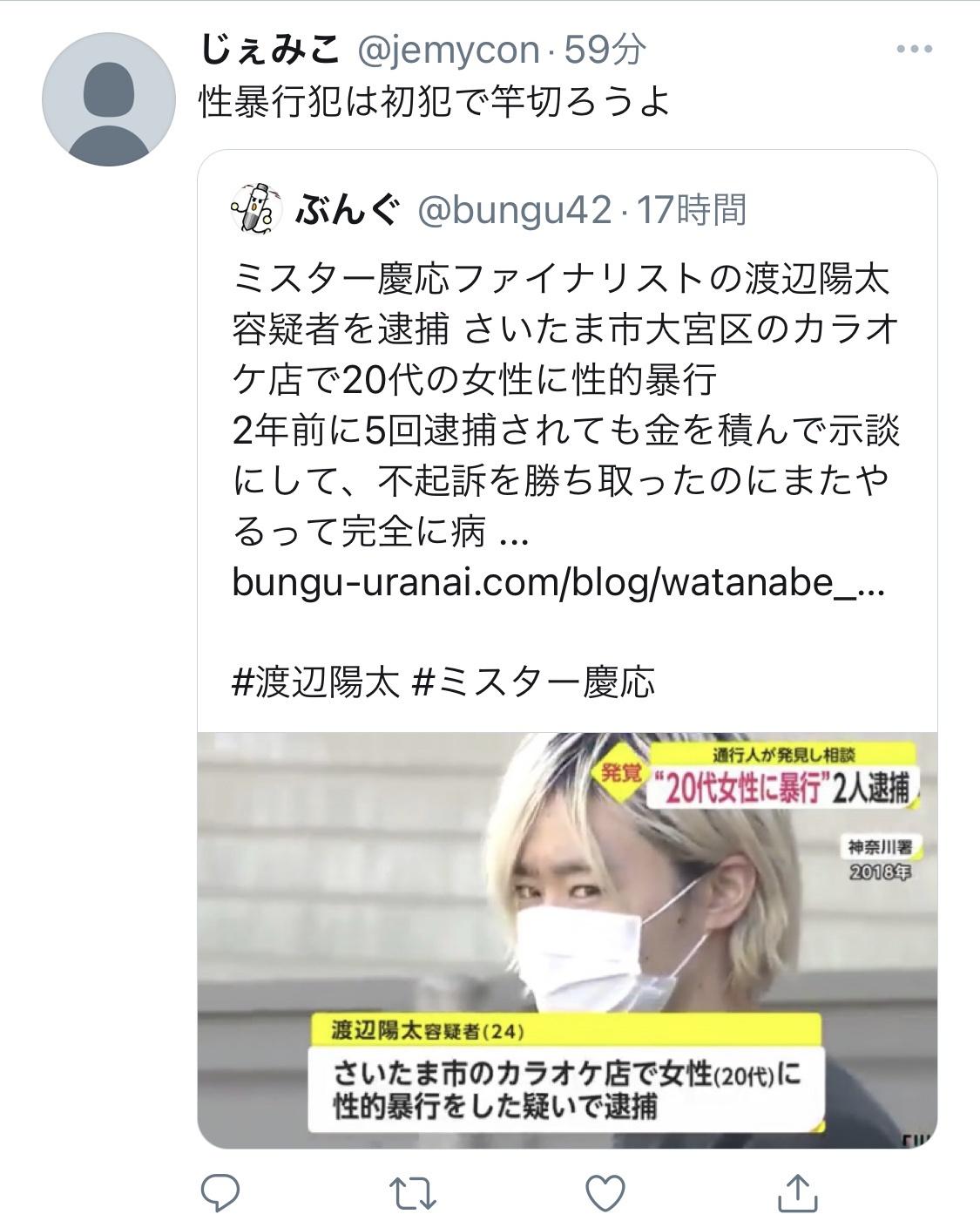Visit the @jemycon handle
The width and height of the screenshot is (980, 1221).
[x=448, y=50]
